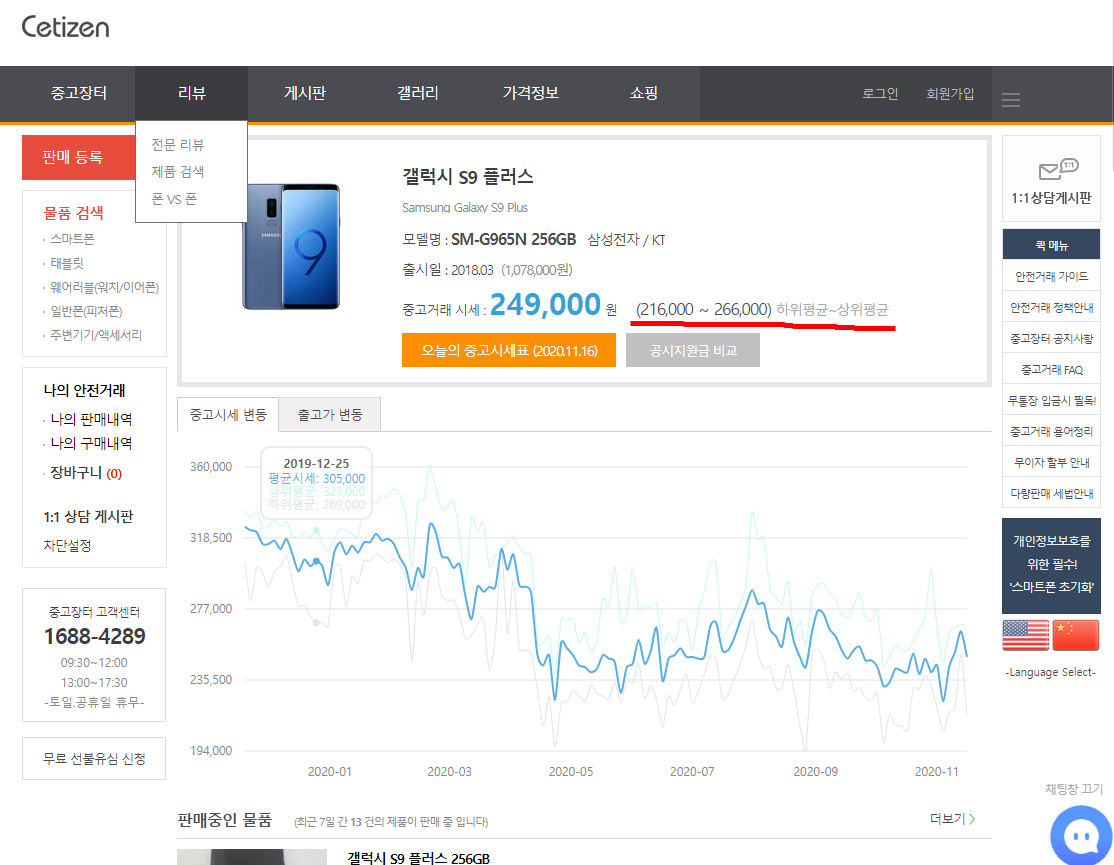Open the 쇼핑 menu

tap(644, 93)
